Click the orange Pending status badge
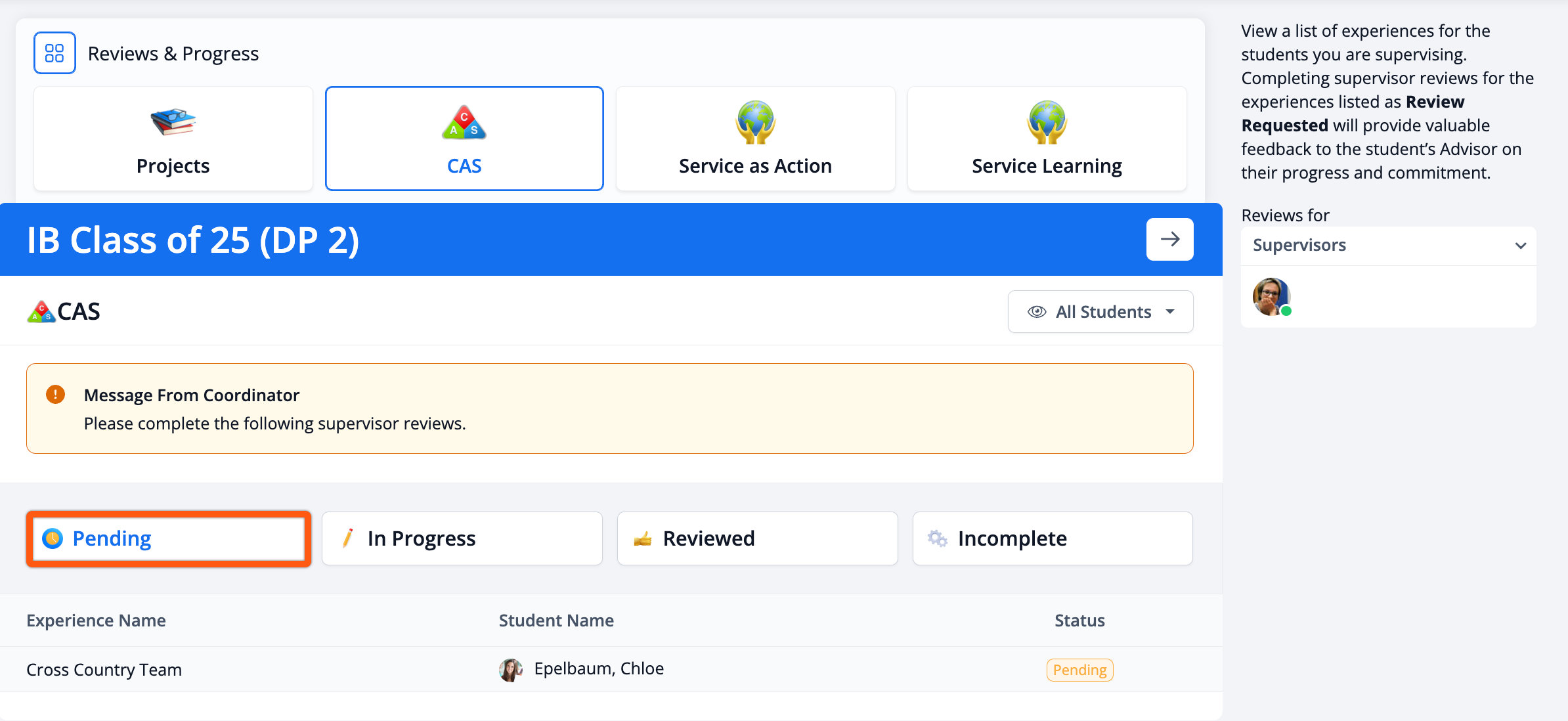 coord(1079,670)
